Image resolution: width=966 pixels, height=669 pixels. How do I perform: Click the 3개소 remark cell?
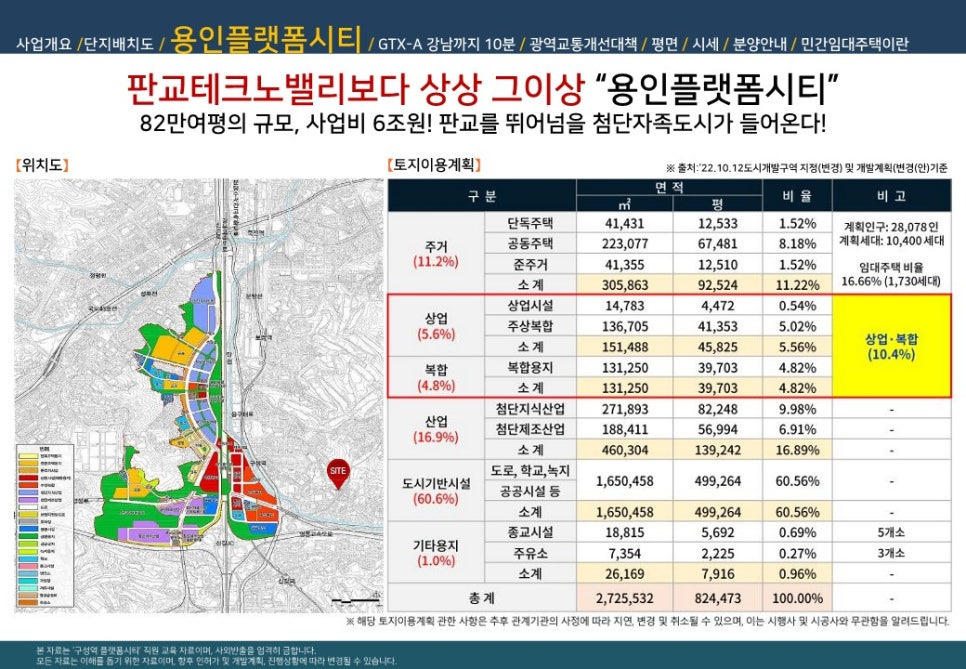(891, 554)
